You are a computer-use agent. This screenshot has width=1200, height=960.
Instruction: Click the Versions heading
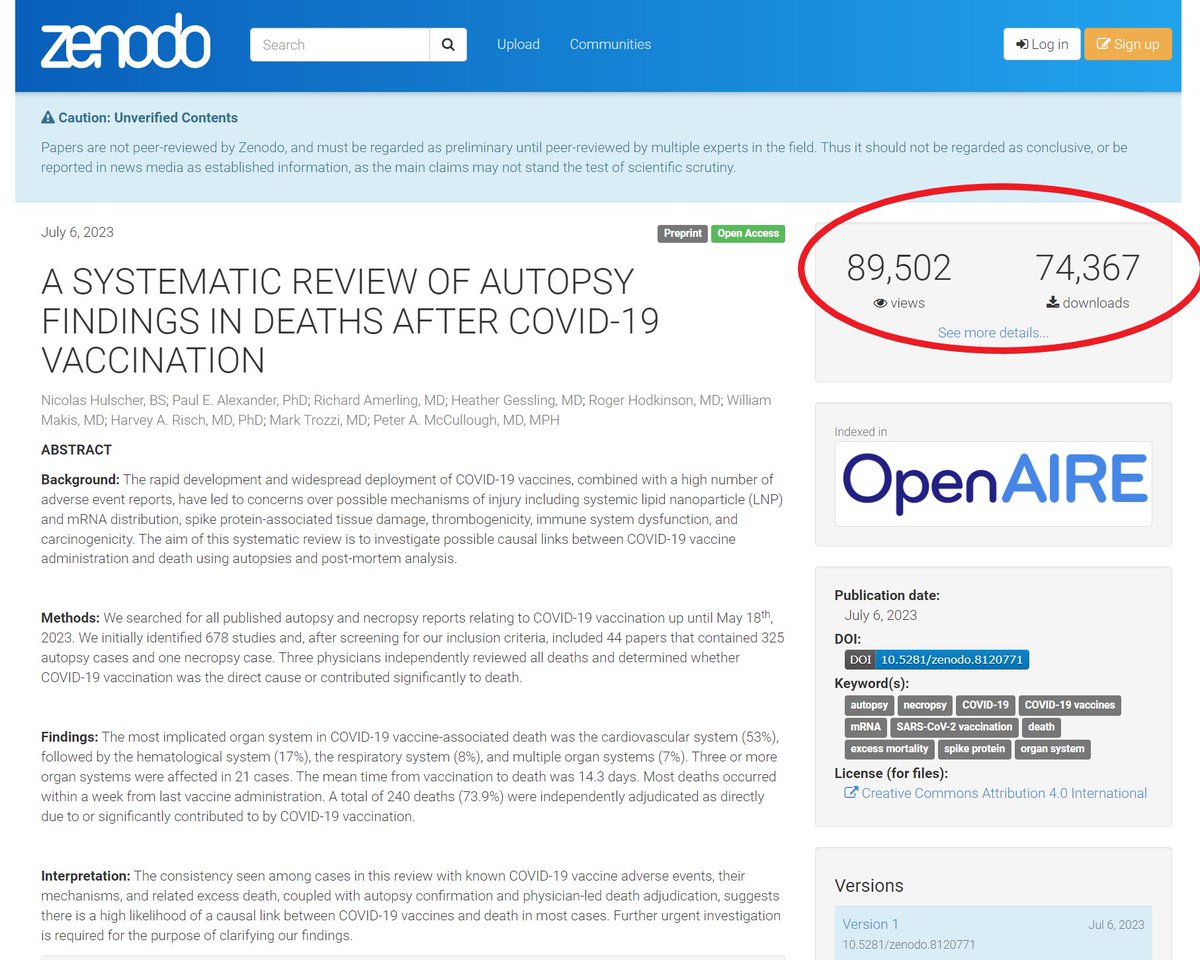869,886
